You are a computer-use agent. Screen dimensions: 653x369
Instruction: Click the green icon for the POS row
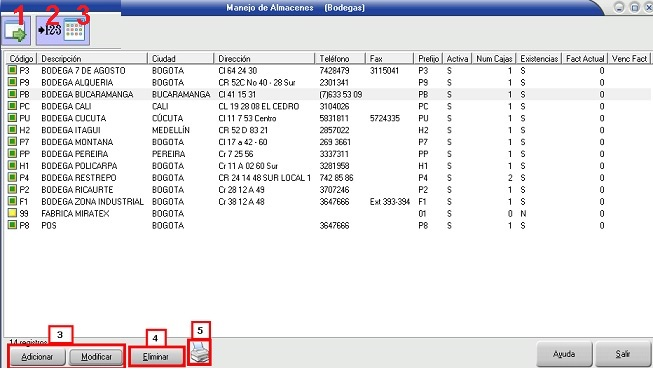coord(12,225)
